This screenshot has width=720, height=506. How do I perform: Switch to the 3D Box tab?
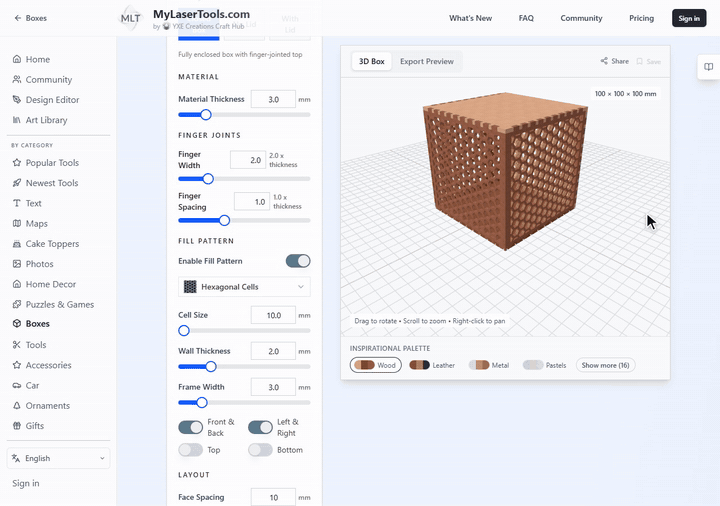coord(371,62)
